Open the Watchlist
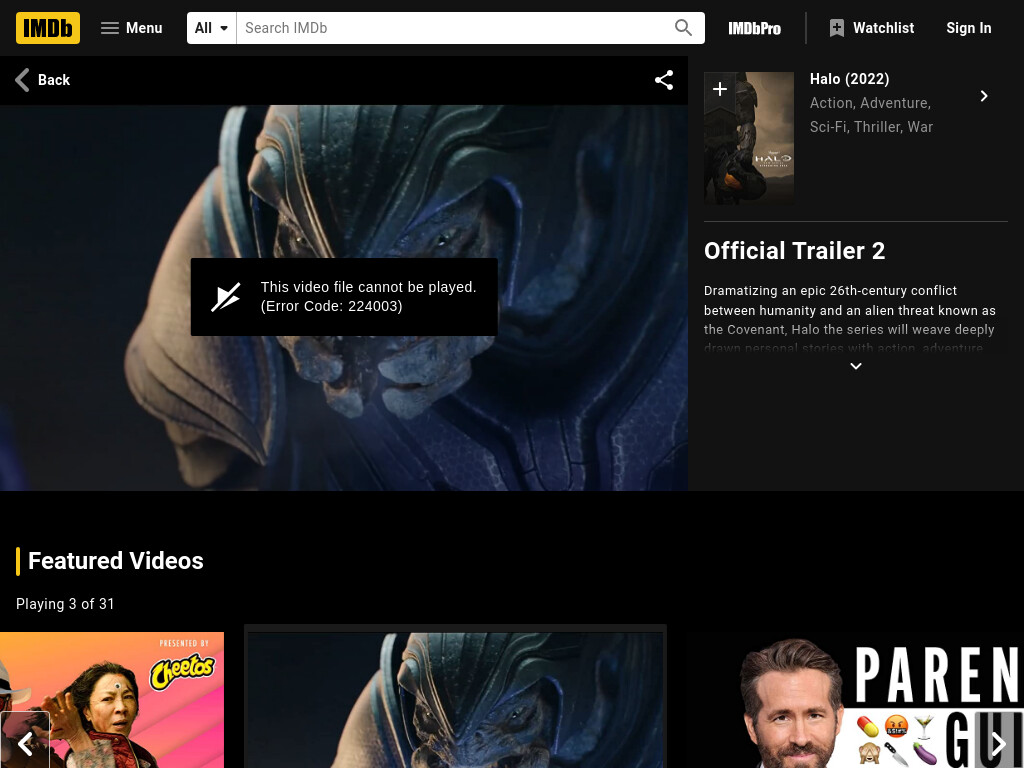This screenshot has height=768, width=1024. pyautogui.click(x=871, y=28)
